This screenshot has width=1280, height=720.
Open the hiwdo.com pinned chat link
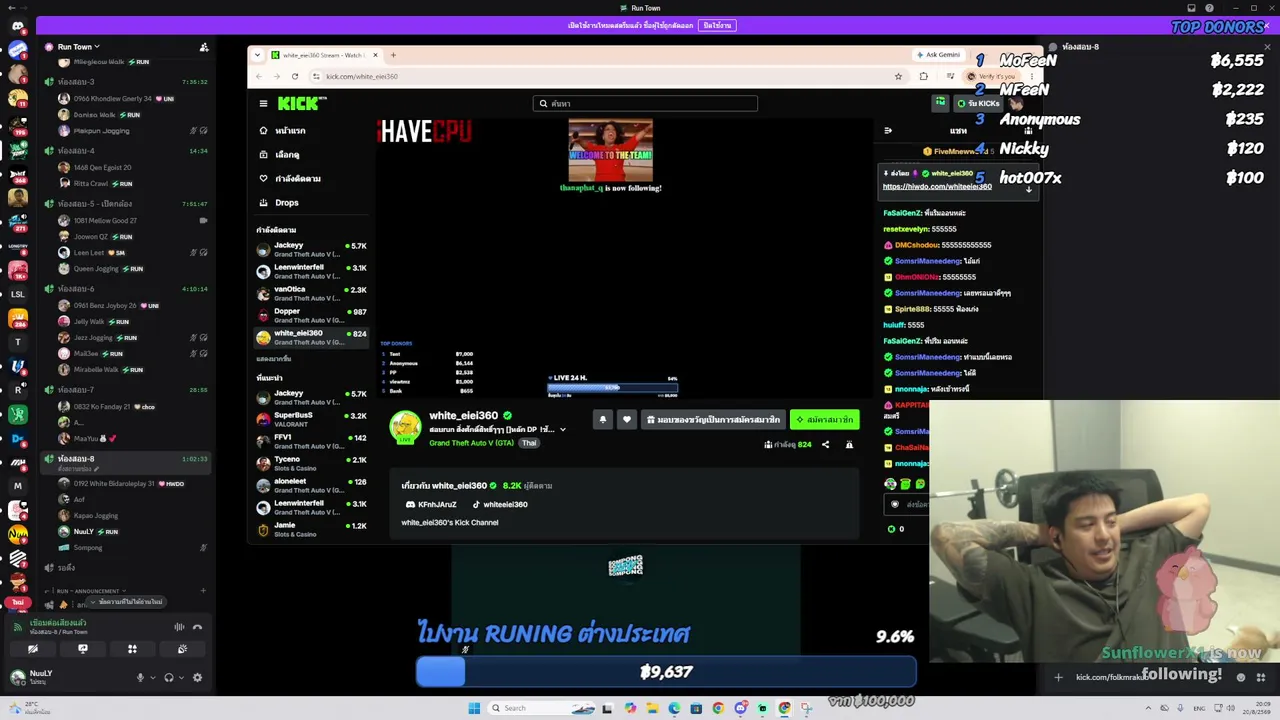click(937, 187)
